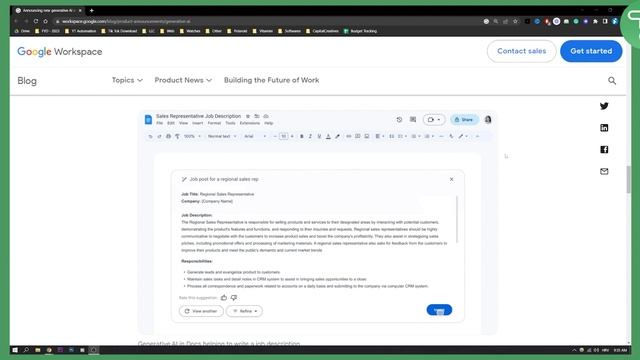
Task: Open the Docs zoom 100% dropdown
Action: click(x=192, y=136)
